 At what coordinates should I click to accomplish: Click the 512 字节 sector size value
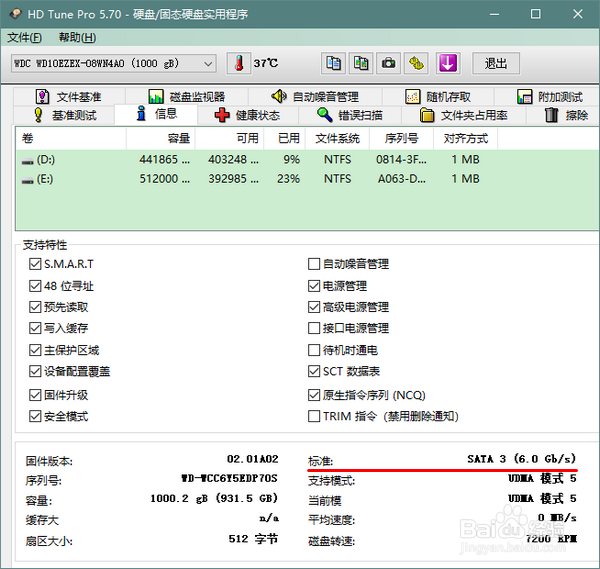[253, 539]
